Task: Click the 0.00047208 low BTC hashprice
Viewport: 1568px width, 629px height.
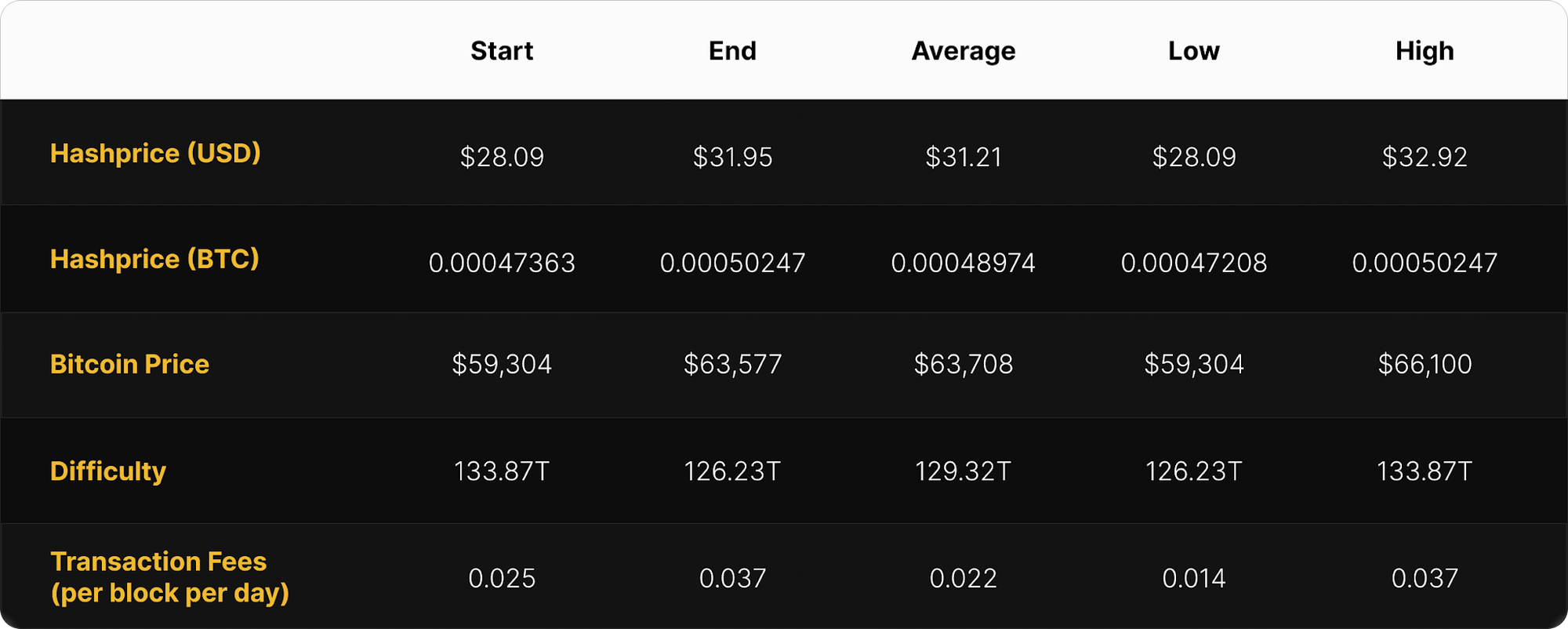Action: [1194, 263]
